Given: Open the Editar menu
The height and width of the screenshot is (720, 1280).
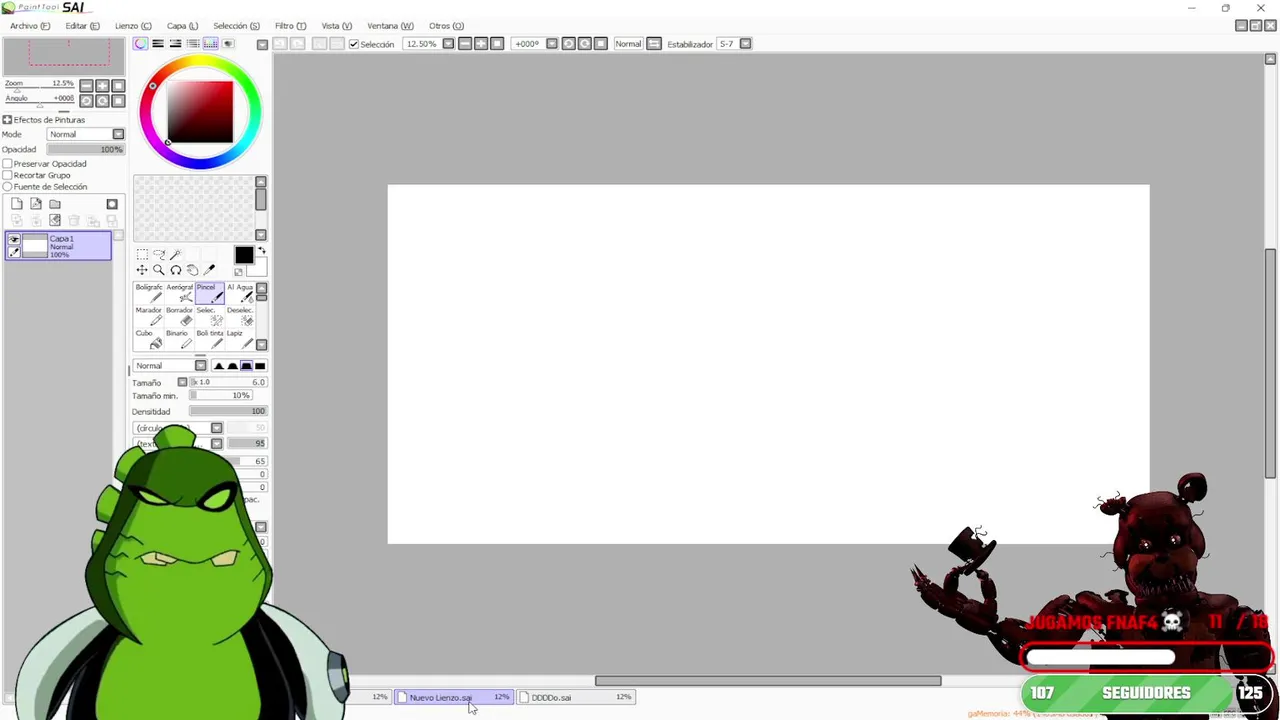Looking at the screenshot, I should 82,26.
